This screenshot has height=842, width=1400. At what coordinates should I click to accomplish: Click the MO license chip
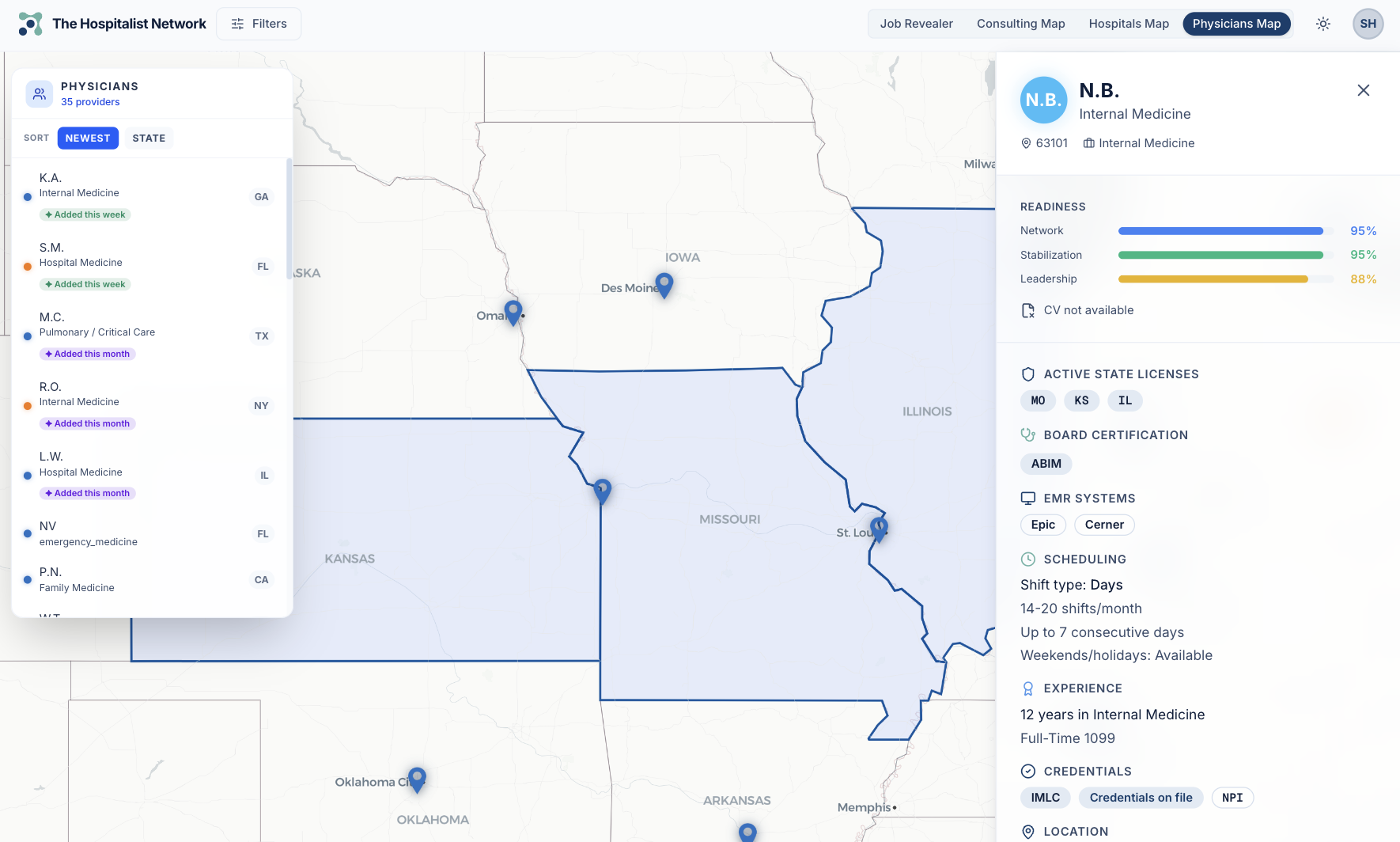tap(1038, 400)
